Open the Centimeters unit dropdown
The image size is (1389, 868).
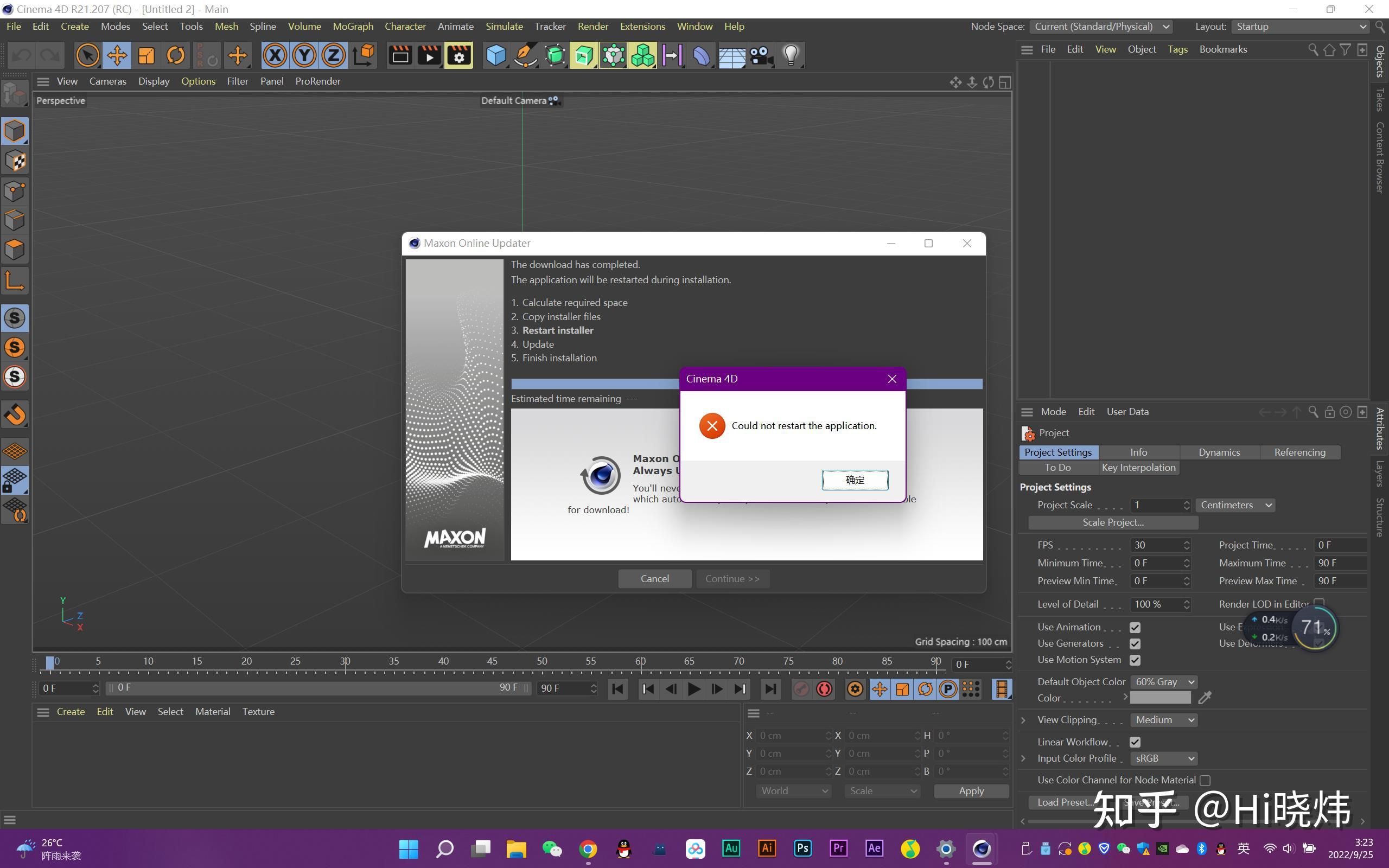coord(1235,505)
